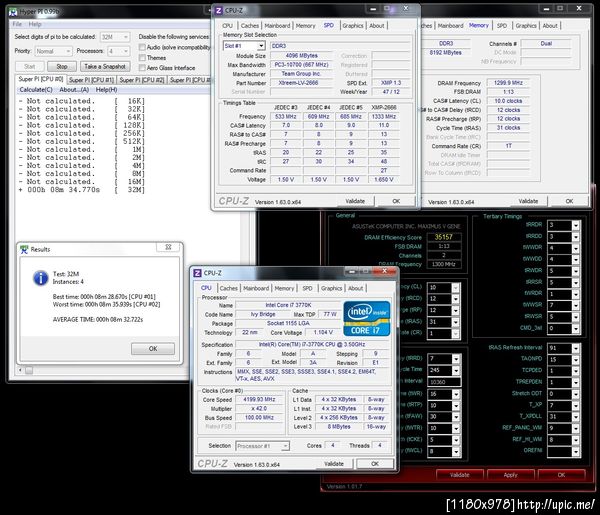The image size is (600, 515).
Task: Switch to Super PI [CPU #2] tab
Action: coord(142,80)
